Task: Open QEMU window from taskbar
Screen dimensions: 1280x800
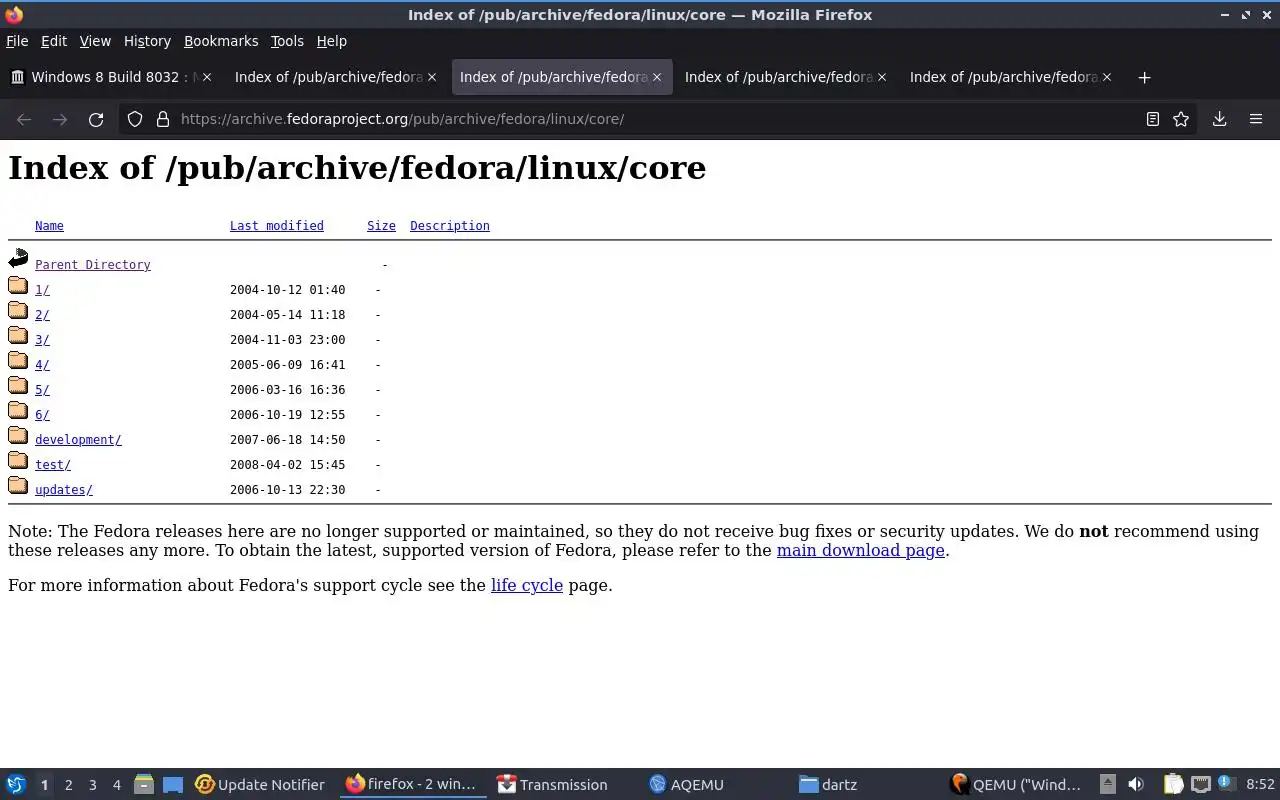Action: click(x=1015, y=785)
